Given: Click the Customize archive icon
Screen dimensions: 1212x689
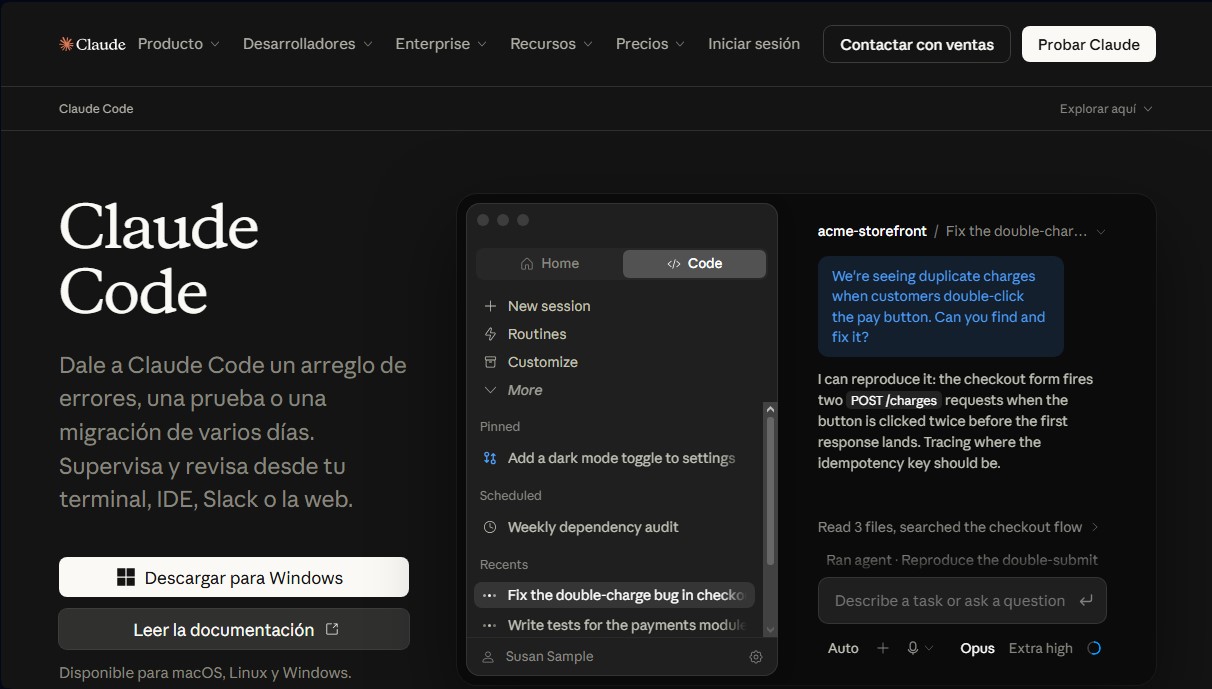Looking at the screenshot, I should pos(490,362).
